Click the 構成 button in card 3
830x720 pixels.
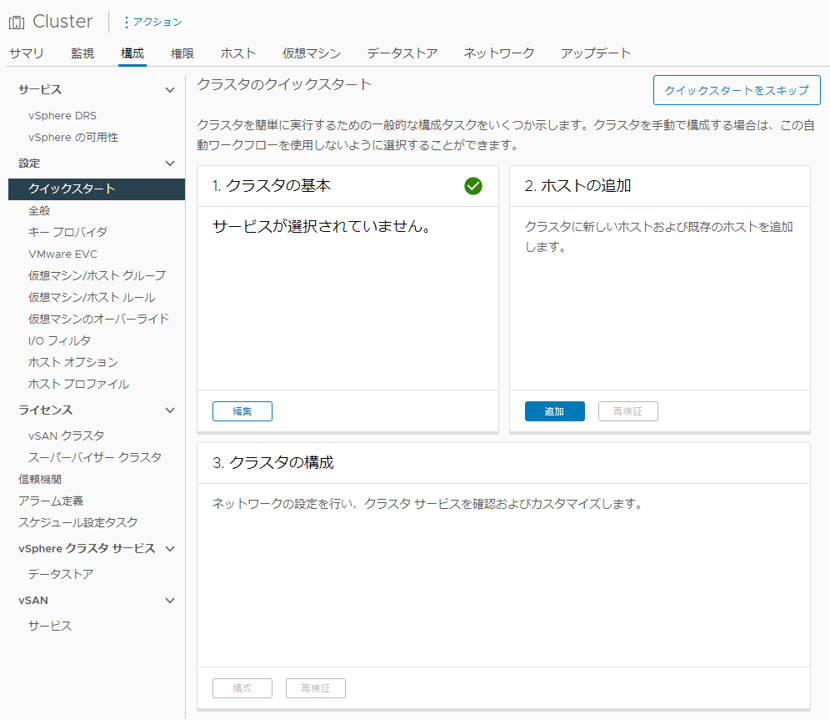(242, 688)
